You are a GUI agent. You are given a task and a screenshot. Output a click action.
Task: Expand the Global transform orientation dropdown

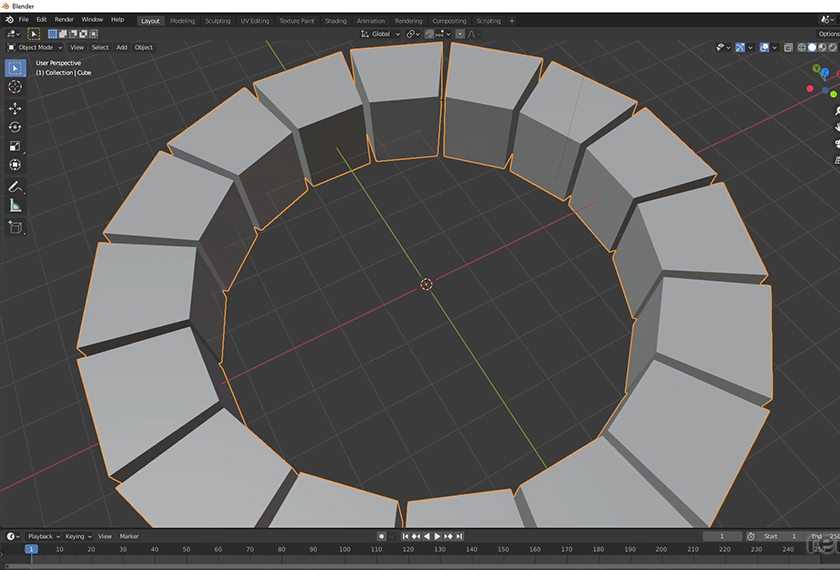pos(380,34)
